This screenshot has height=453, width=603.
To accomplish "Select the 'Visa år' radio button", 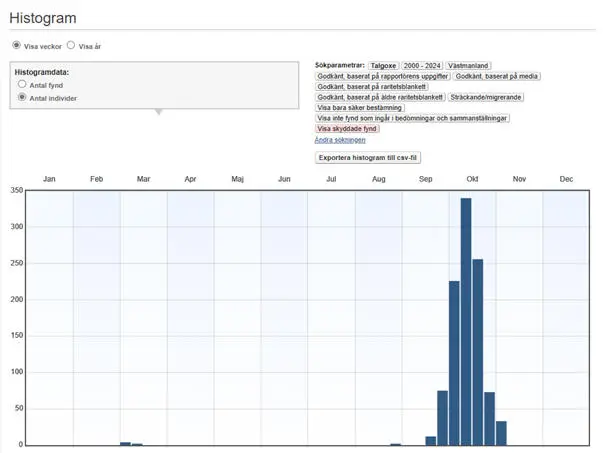I will coord(71,45).
